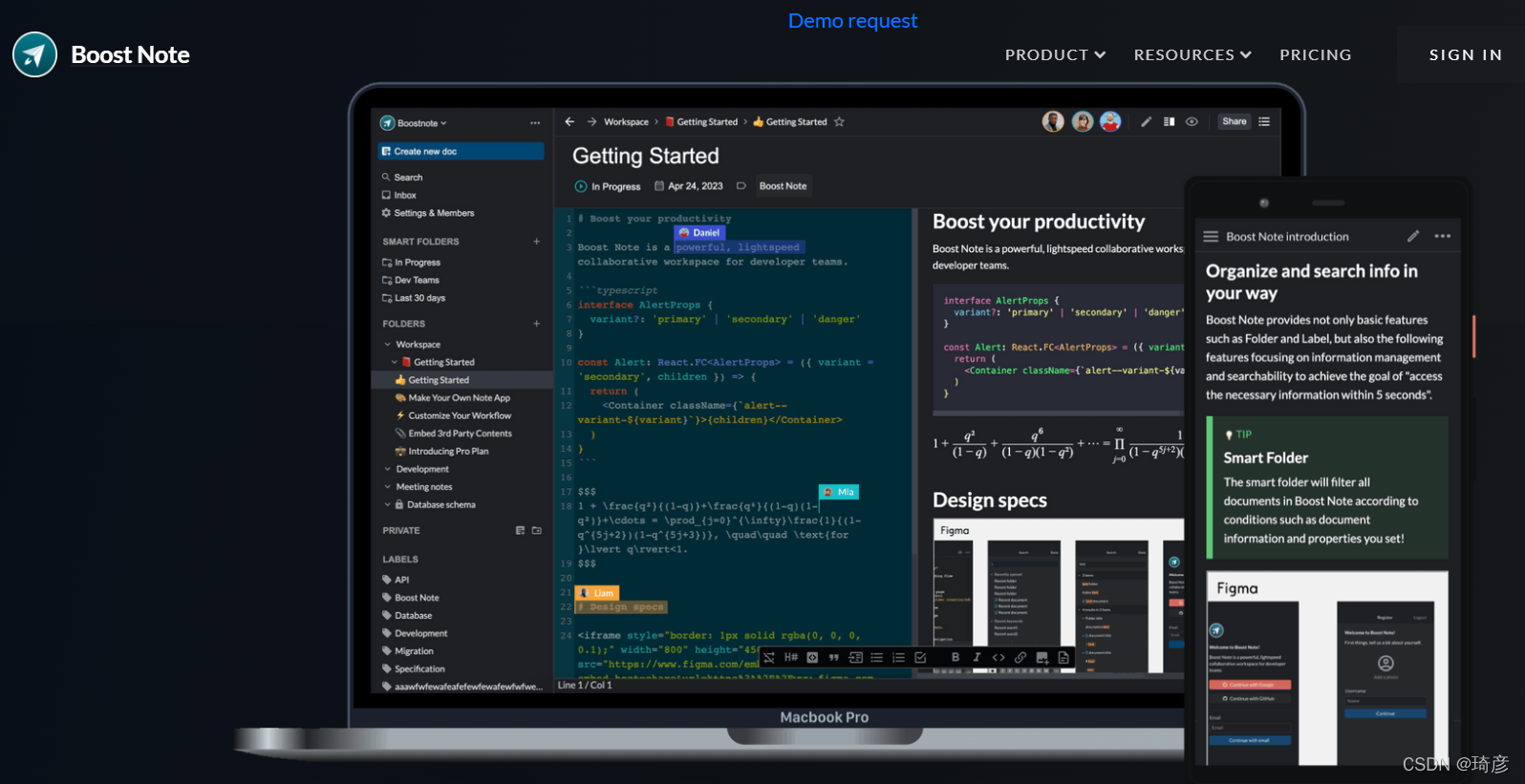The height and width of the screenshot is (784, 1525).
Task: Open the PRICING page
Action: pos(1316,55)
